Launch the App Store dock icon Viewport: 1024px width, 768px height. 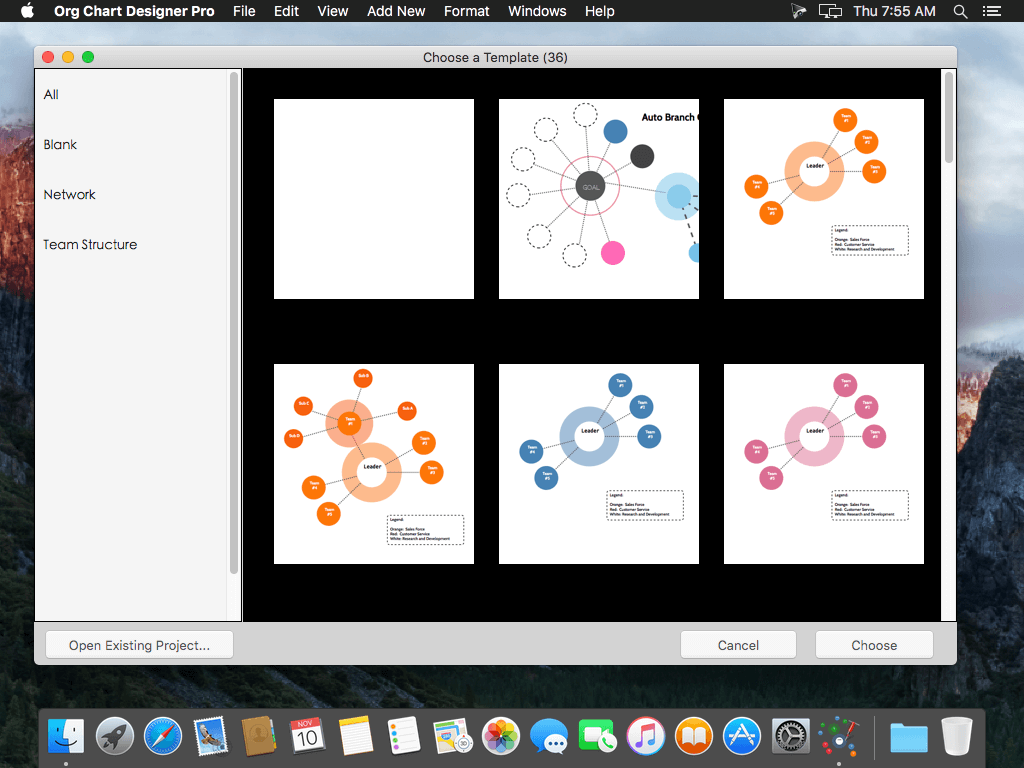742,736
